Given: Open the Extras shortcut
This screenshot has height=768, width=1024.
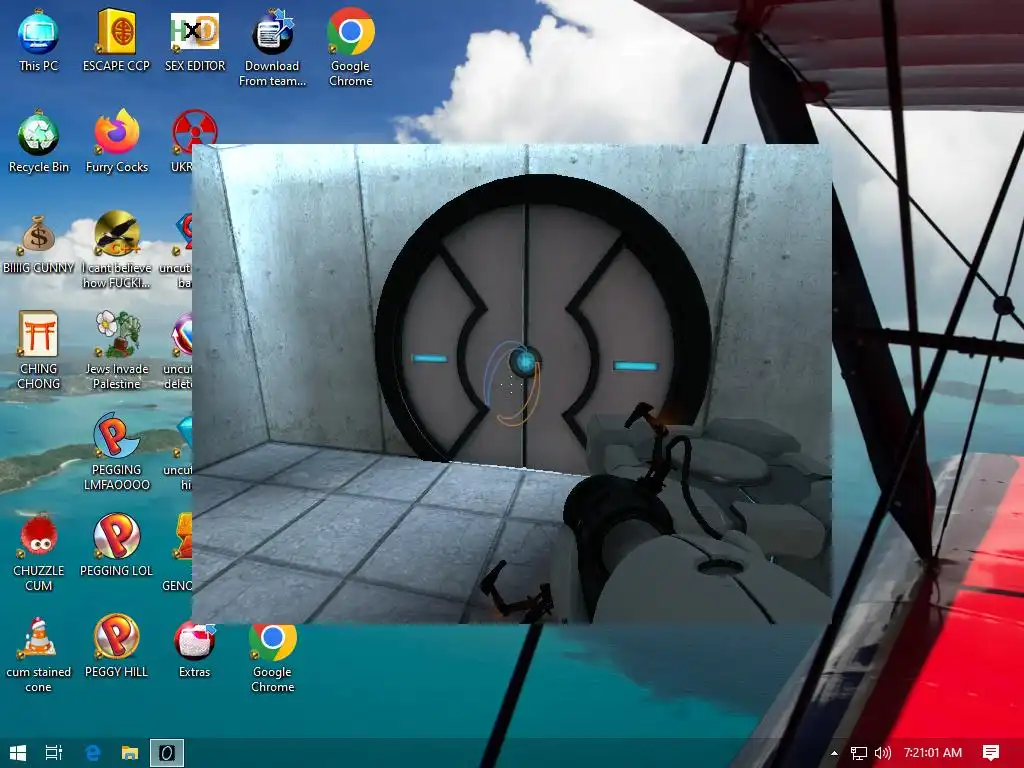Looking at the screenshot, I should click(195, 652).
